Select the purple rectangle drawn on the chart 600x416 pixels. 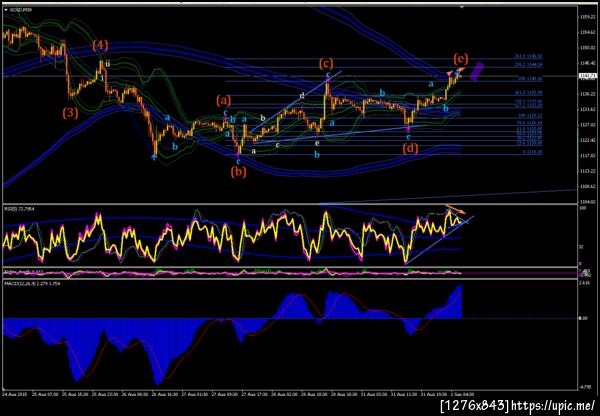click(x=477, y=72)
